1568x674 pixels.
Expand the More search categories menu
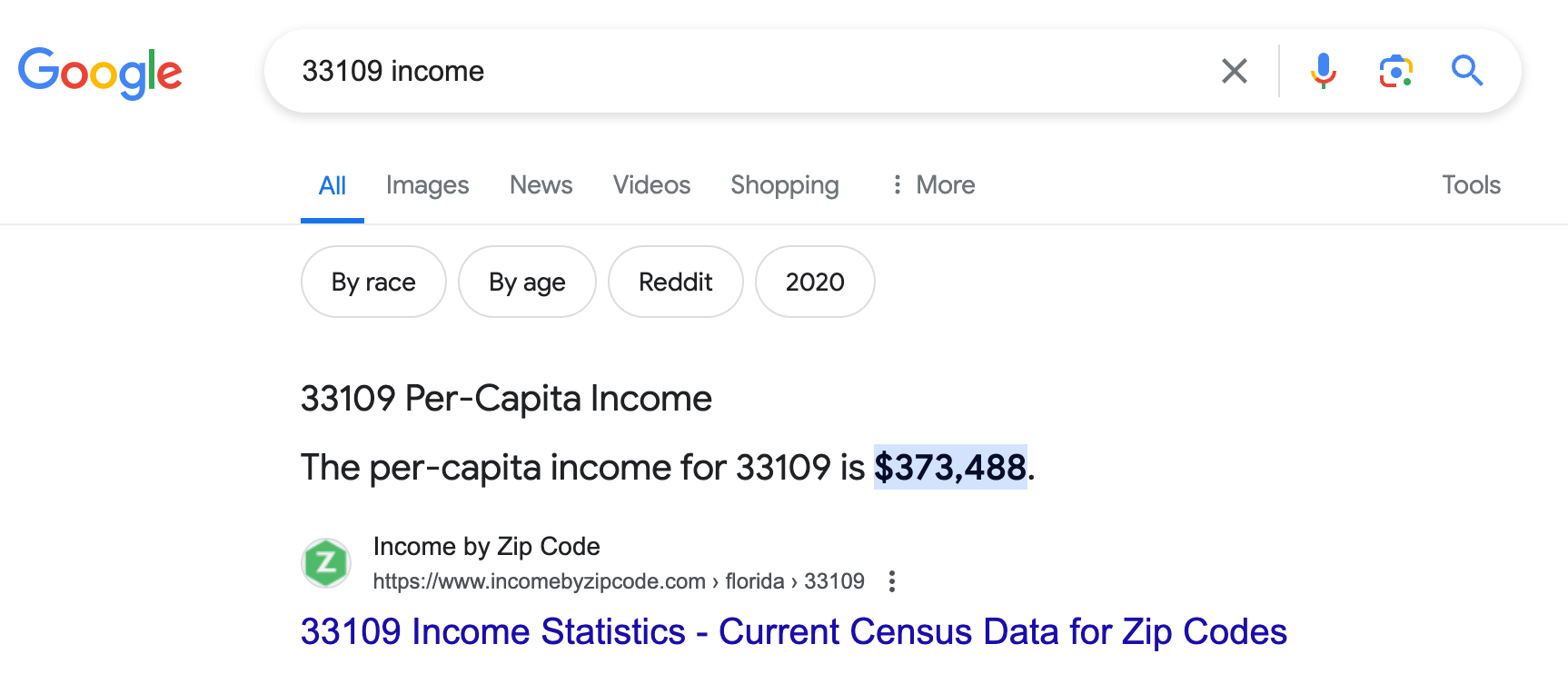pyautogui.click(x=933, y=185)
